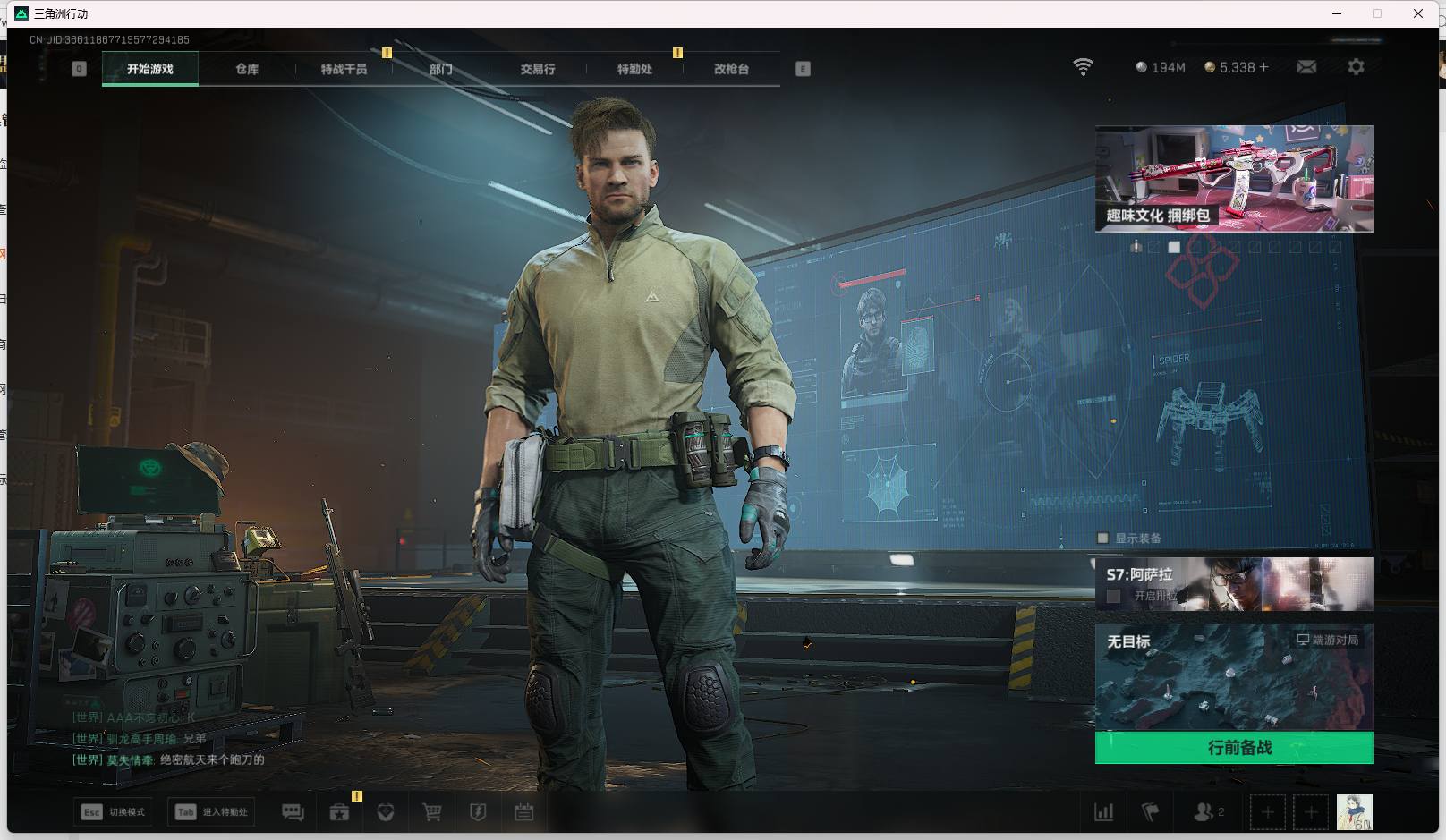Click the 端游对局 label
Screen dimensions: 1446x840
(x=1327, y=640)
